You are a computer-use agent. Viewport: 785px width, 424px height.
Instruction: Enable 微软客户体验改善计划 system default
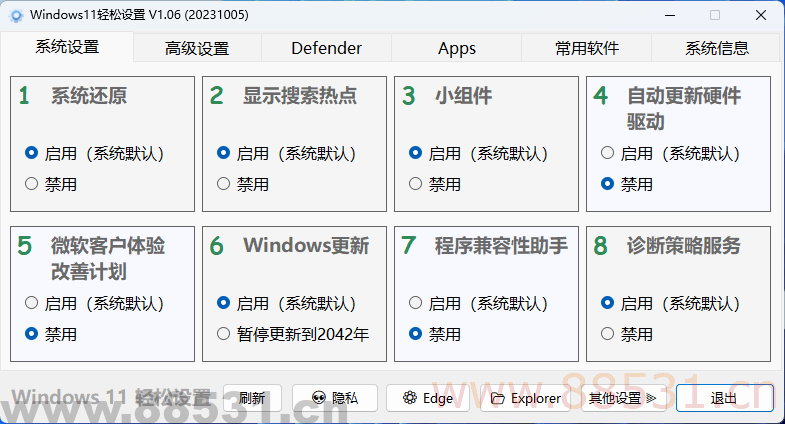94,303
